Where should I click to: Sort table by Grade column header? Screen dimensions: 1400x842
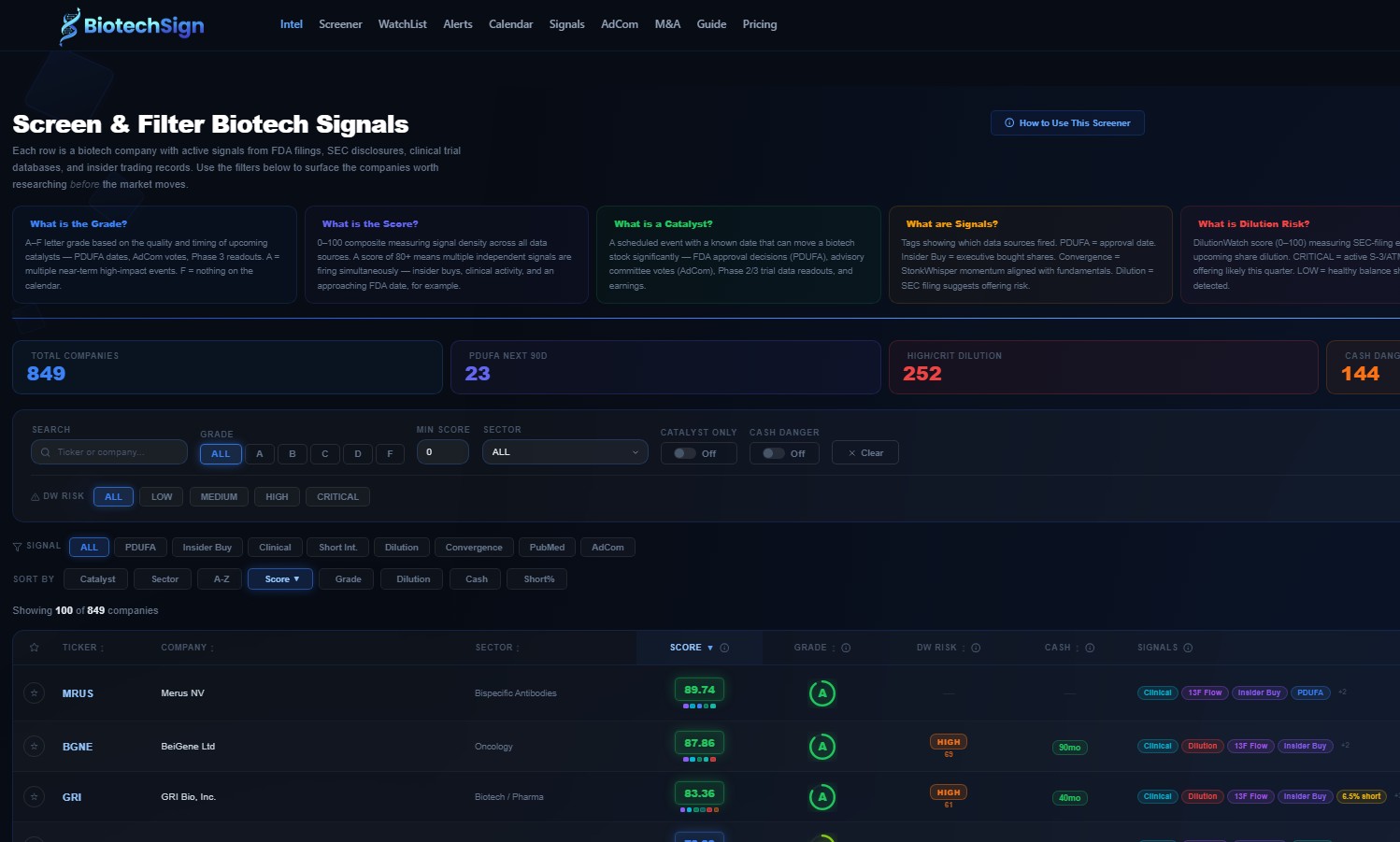[815, 648]
